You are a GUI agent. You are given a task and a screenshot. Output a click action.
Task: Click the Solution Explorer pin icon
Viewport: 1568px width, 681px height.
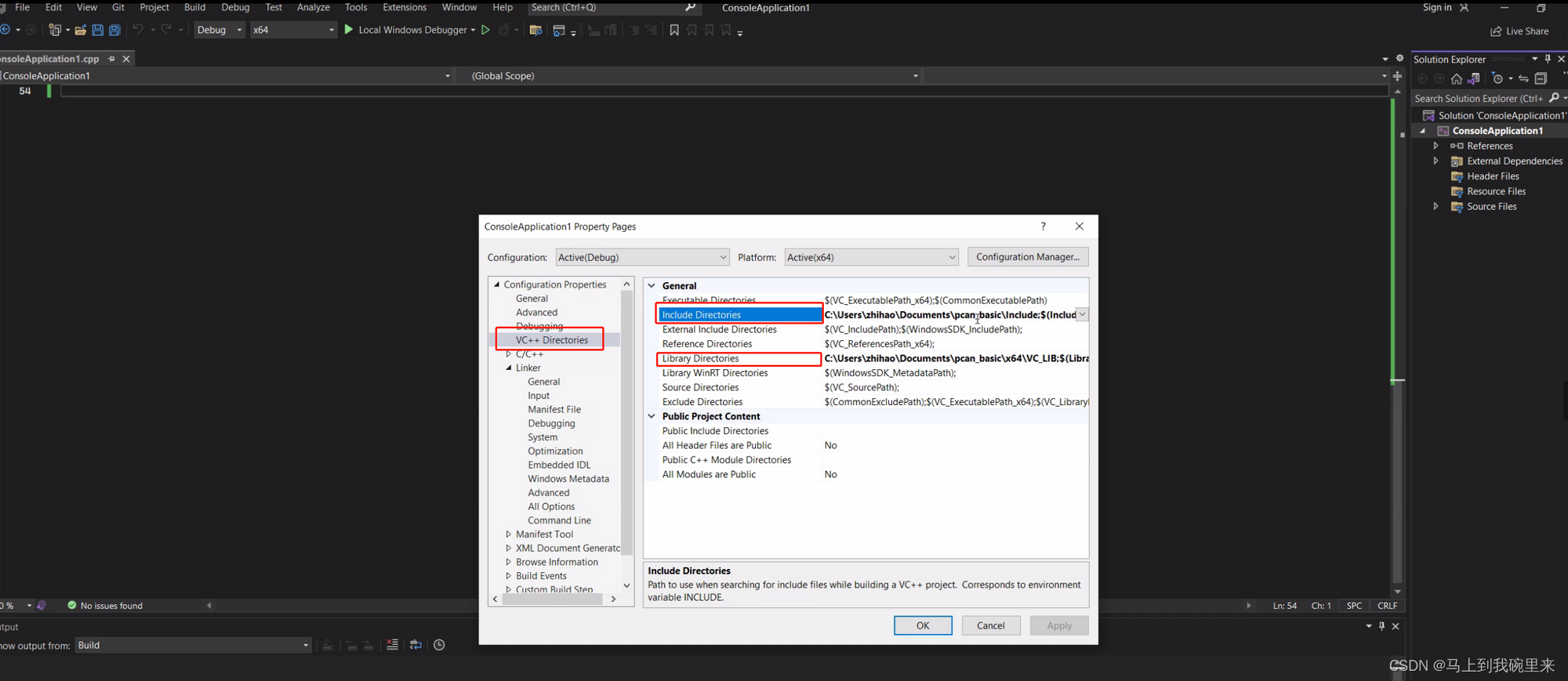tap(1547, 59)
